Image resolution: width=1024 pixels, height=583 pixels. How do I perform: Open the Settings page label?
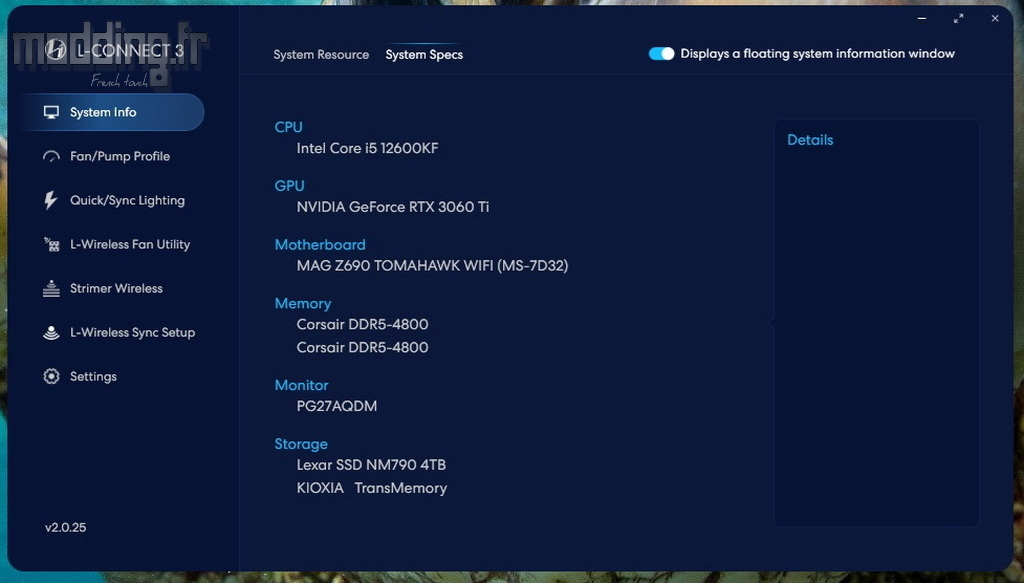point(93,377)
